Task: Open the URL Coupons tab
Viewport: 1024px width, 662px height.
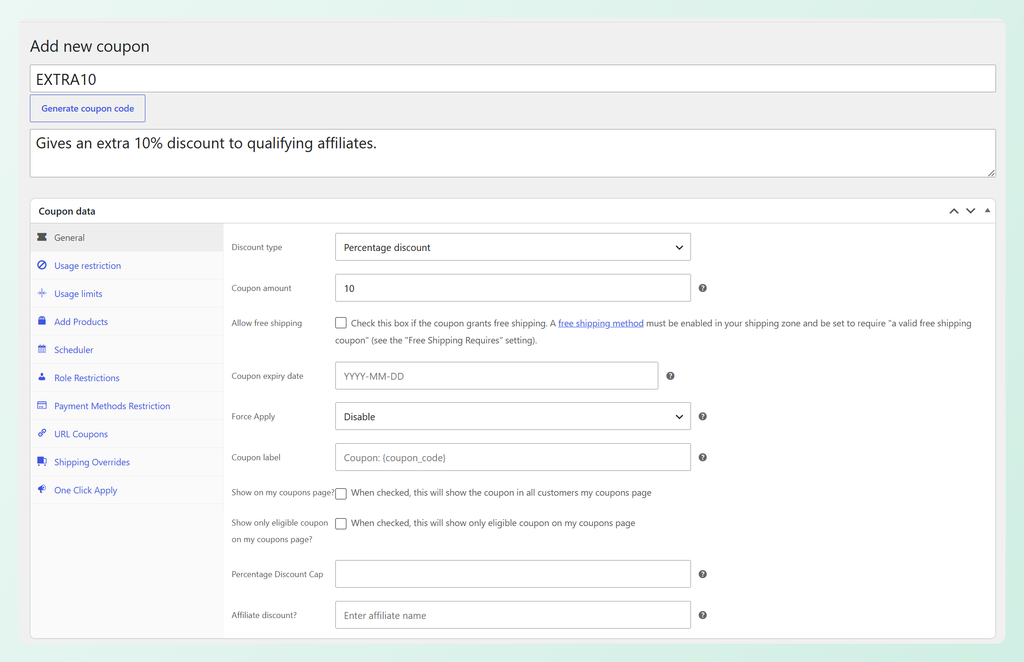Action: pos(127,434)
